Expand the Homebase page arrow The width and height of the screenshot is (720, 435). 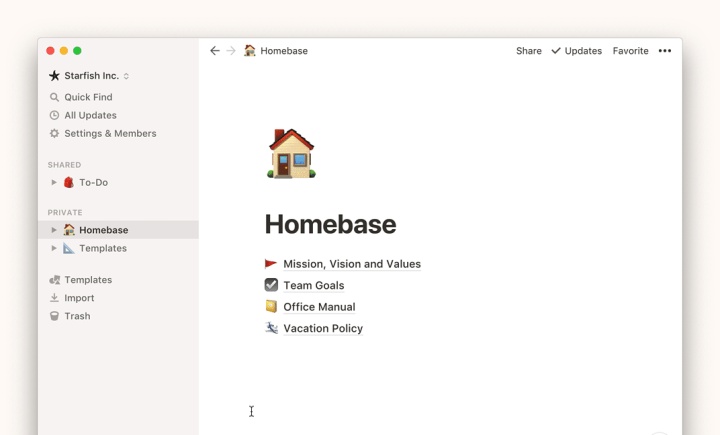click(x=54, y=230)
